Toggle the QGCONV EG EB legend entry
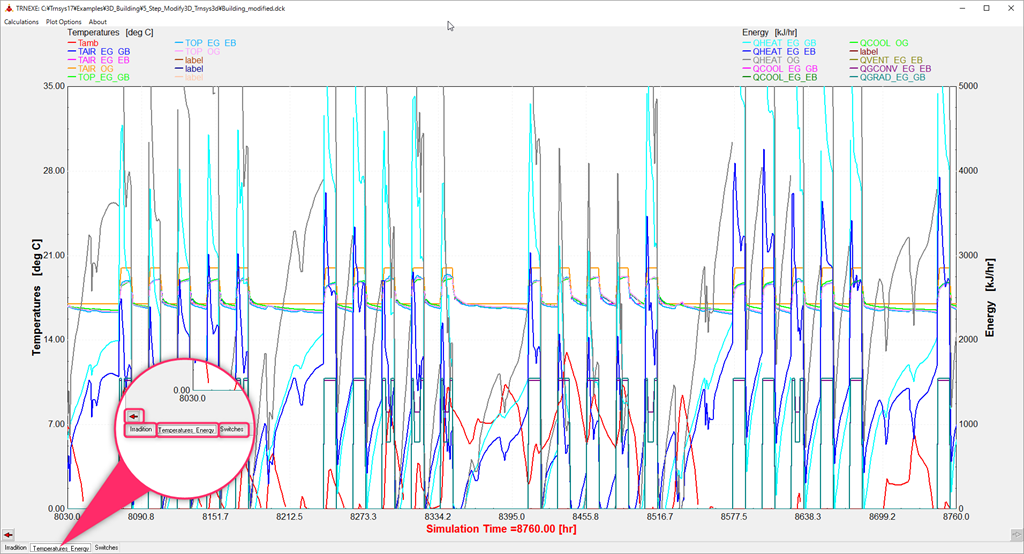Screen dimensions: 1024x554 891,69
